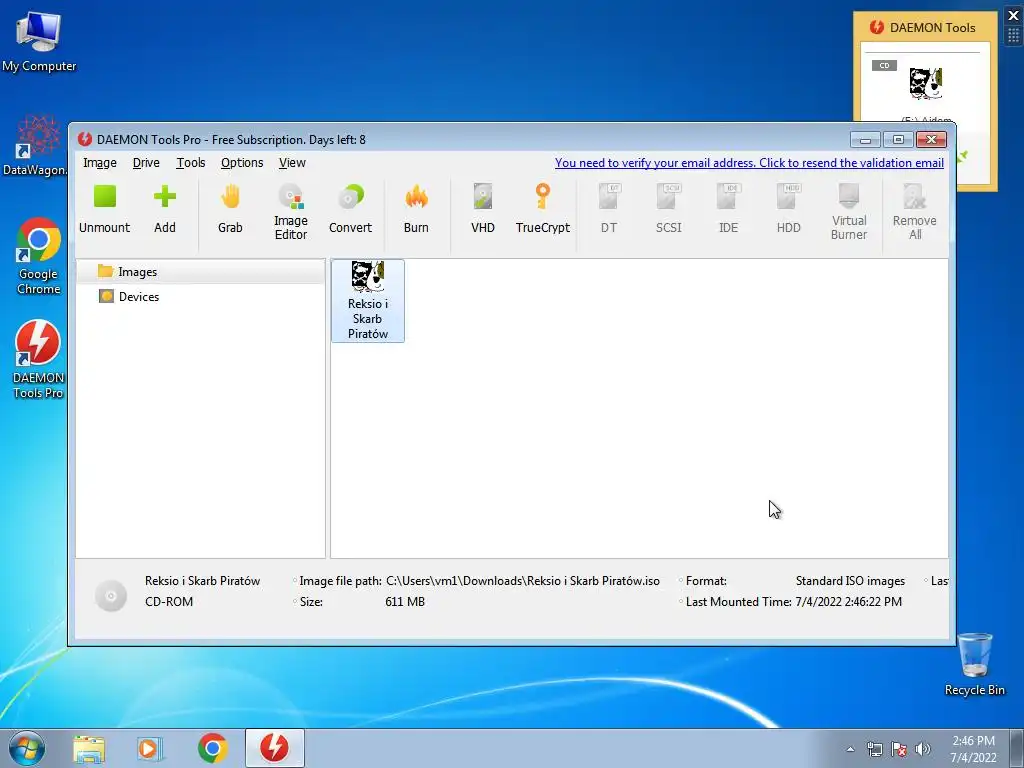Click the Unmount toolbar icon
1024x768 pixels.
(x=104, y=210)
